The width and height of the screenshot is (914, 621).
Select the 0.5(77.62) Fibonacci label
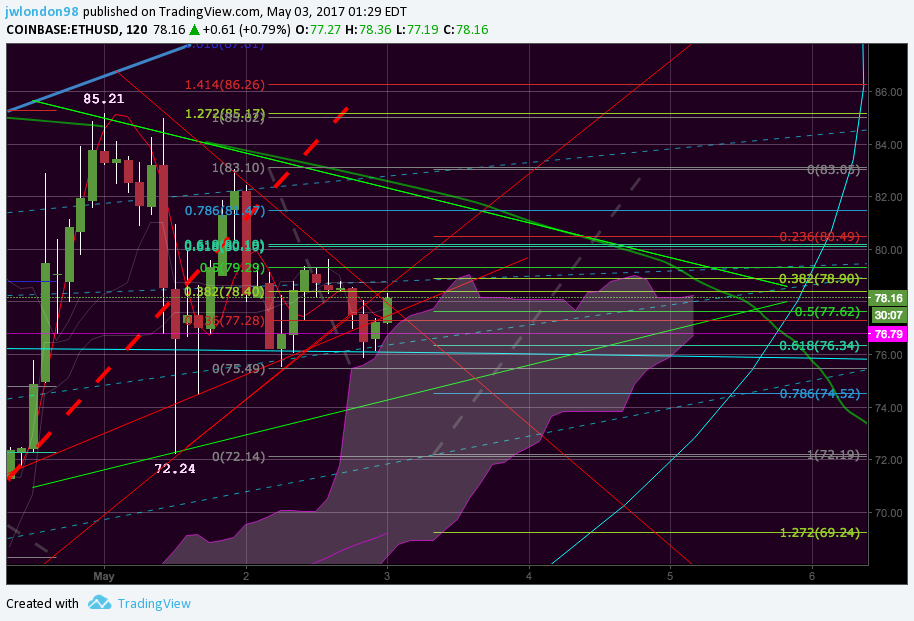click(x=827, y=311)
